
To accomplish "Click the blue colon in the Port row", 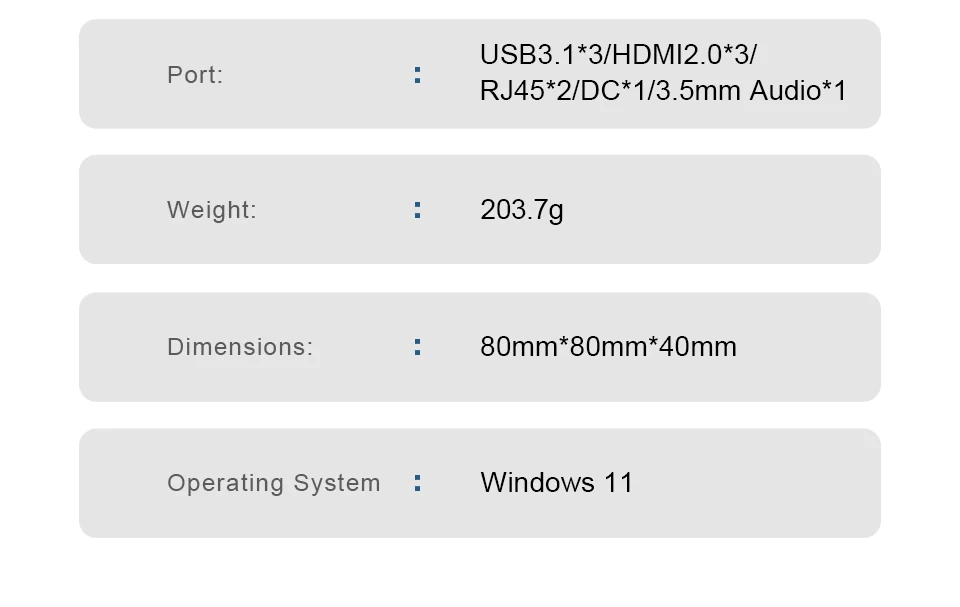I will click(418, 75).
